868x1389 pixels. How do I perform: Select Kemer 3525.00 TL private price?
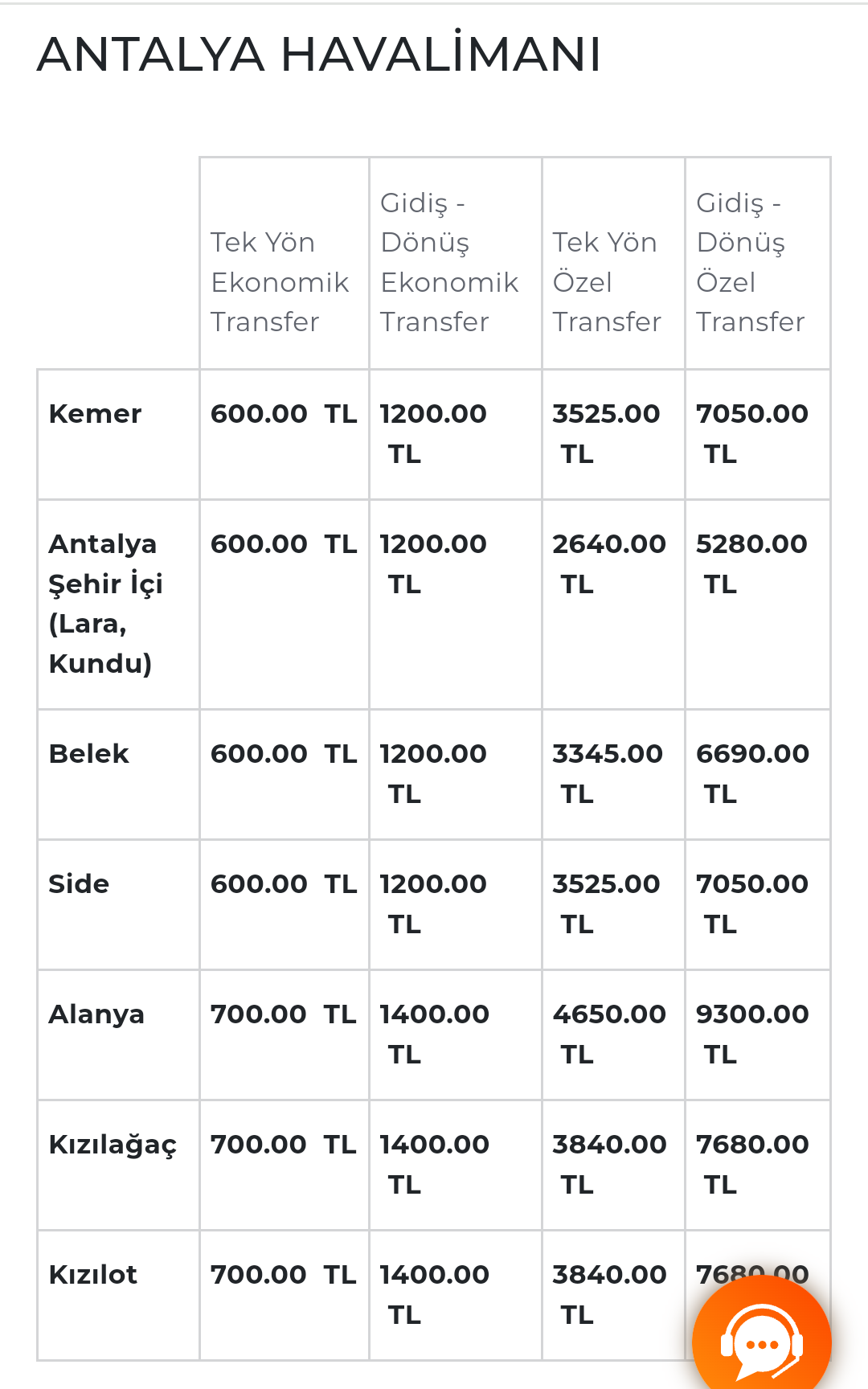point(606,433)
